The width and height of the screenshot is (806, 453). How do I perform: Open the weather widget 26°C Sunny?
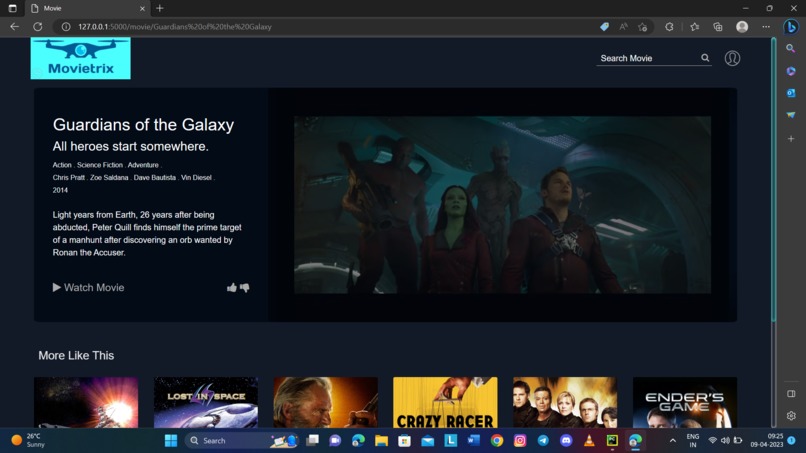click(28, 441)
